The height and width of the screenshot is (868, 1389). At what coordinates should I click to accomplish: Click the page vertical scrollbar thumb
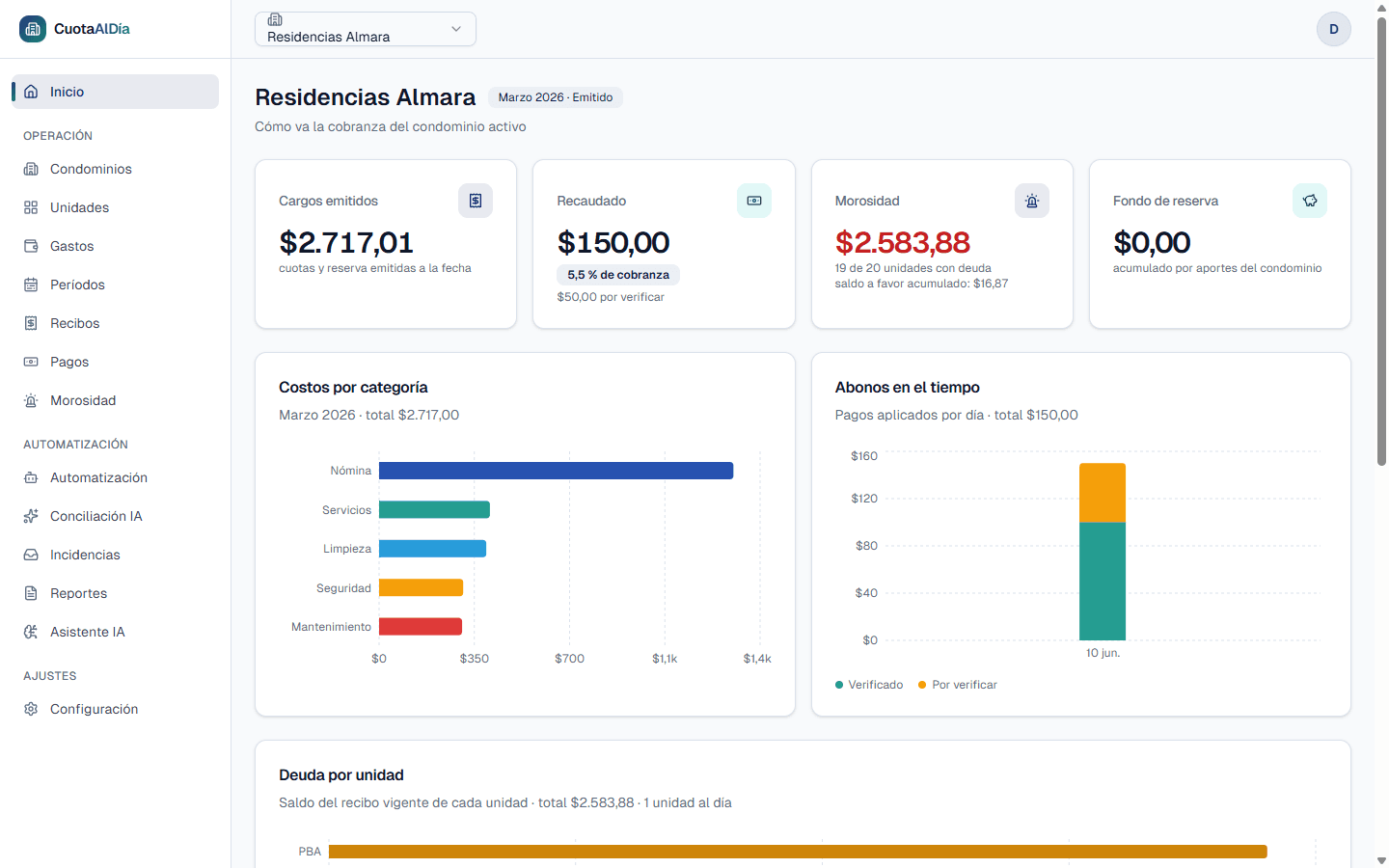[1381, 241]
